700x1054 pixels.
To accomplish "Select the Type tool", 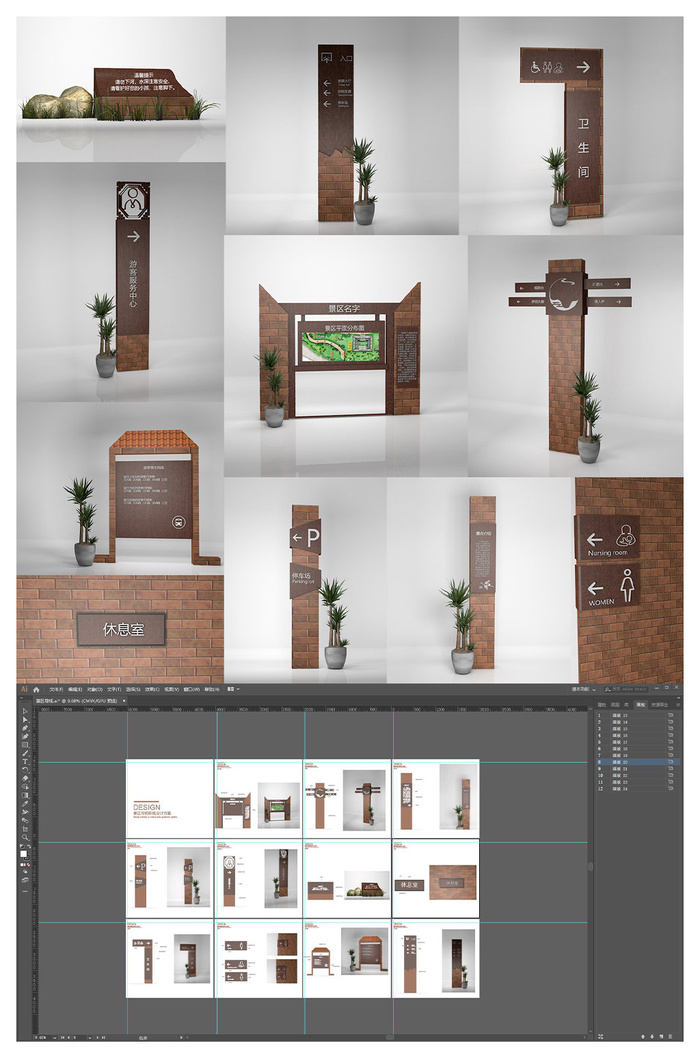I will [x=25, y=762].
